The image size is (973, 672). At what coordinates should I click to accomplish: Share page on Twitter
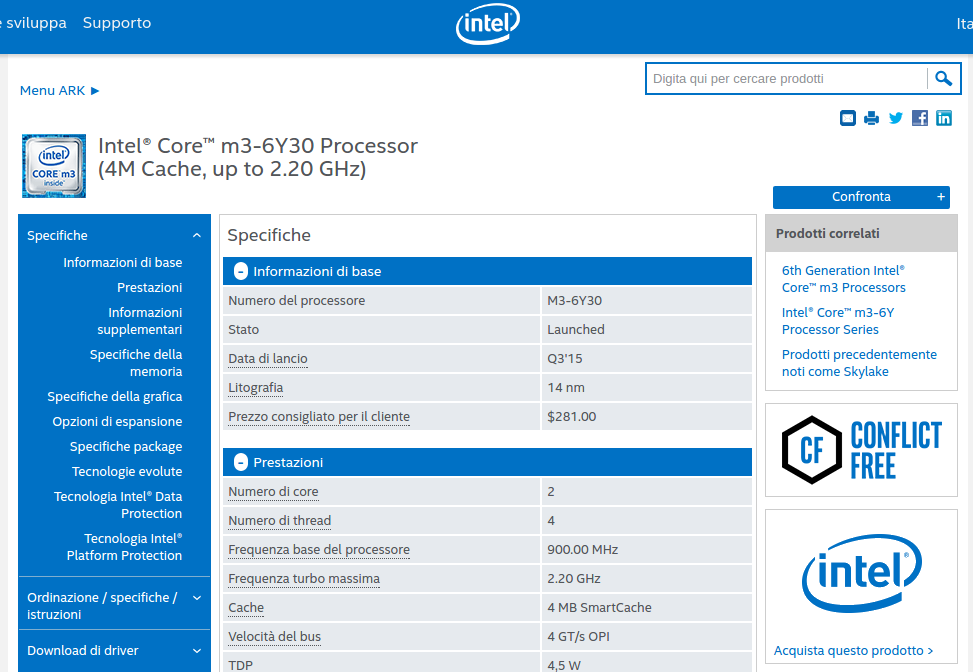(x=896, y=118)
